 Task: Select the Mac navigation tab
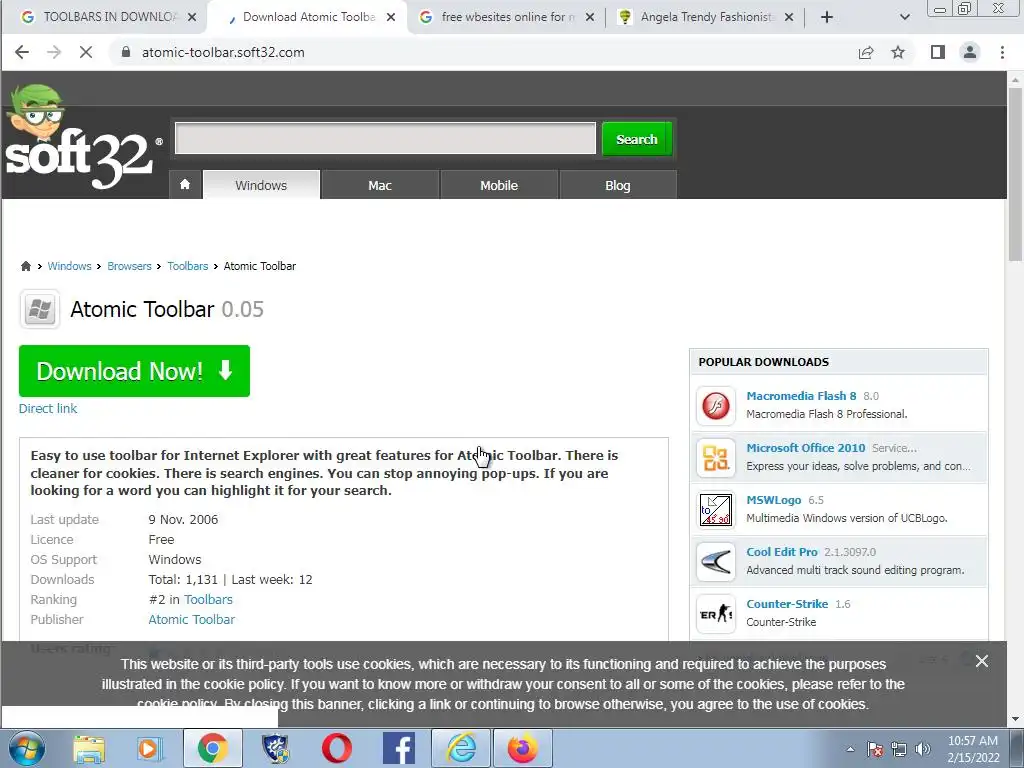click(379, 185)
